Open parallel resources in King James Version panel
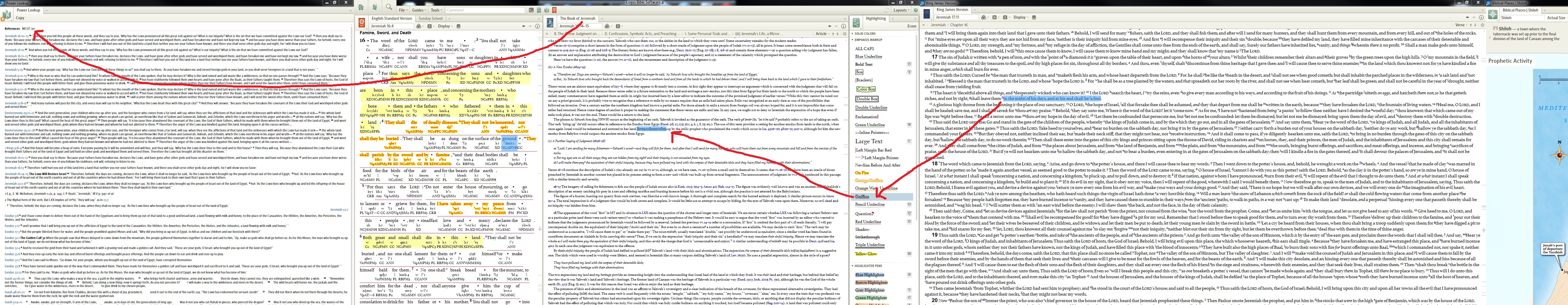 (x=1005, y=18)
